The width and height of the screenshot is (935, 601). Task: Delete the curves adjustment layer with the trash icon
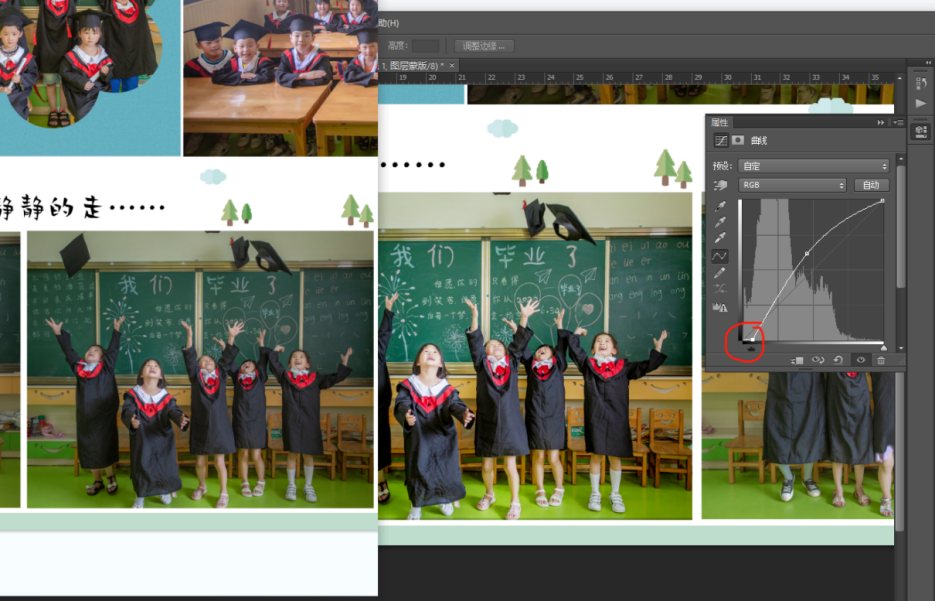(881, 360)
